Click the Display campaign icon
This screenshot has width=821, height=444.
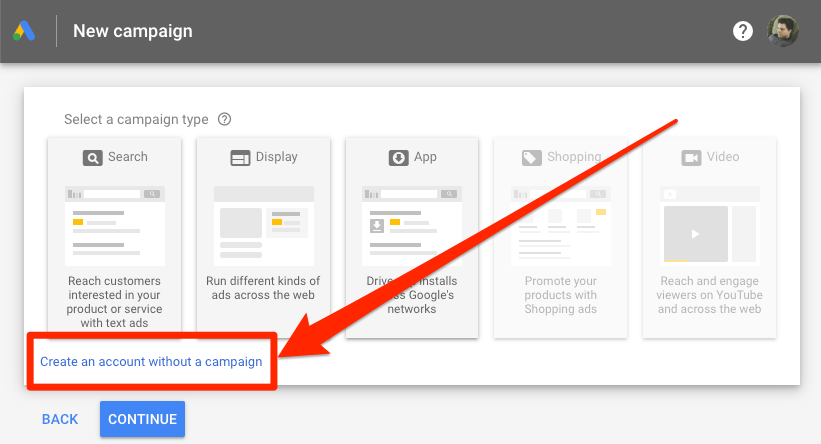click(x=240, y=157)
